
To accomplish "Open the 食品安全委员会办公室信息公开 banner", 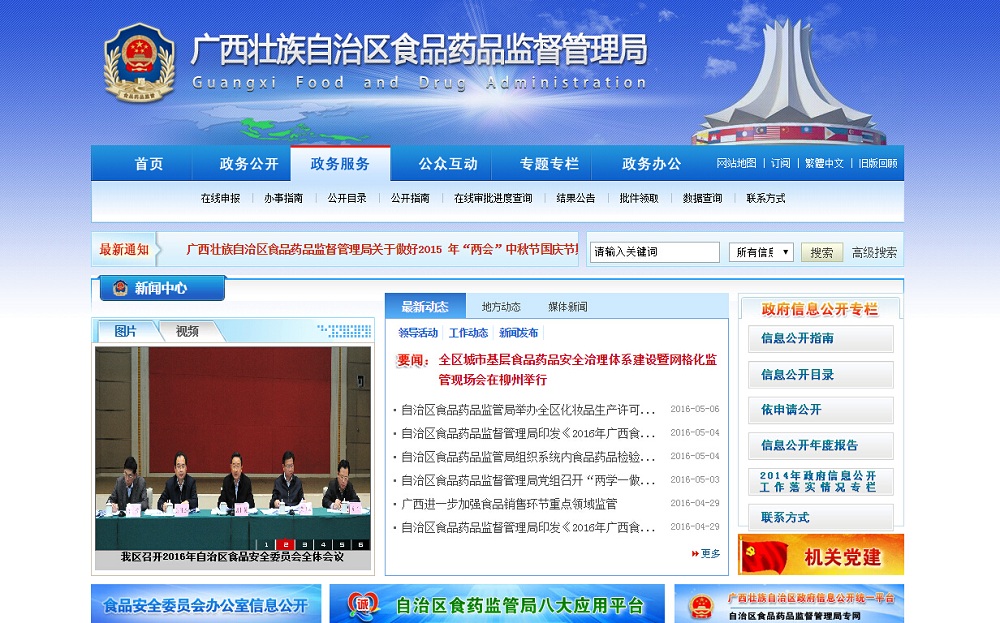I will point(206,604).
